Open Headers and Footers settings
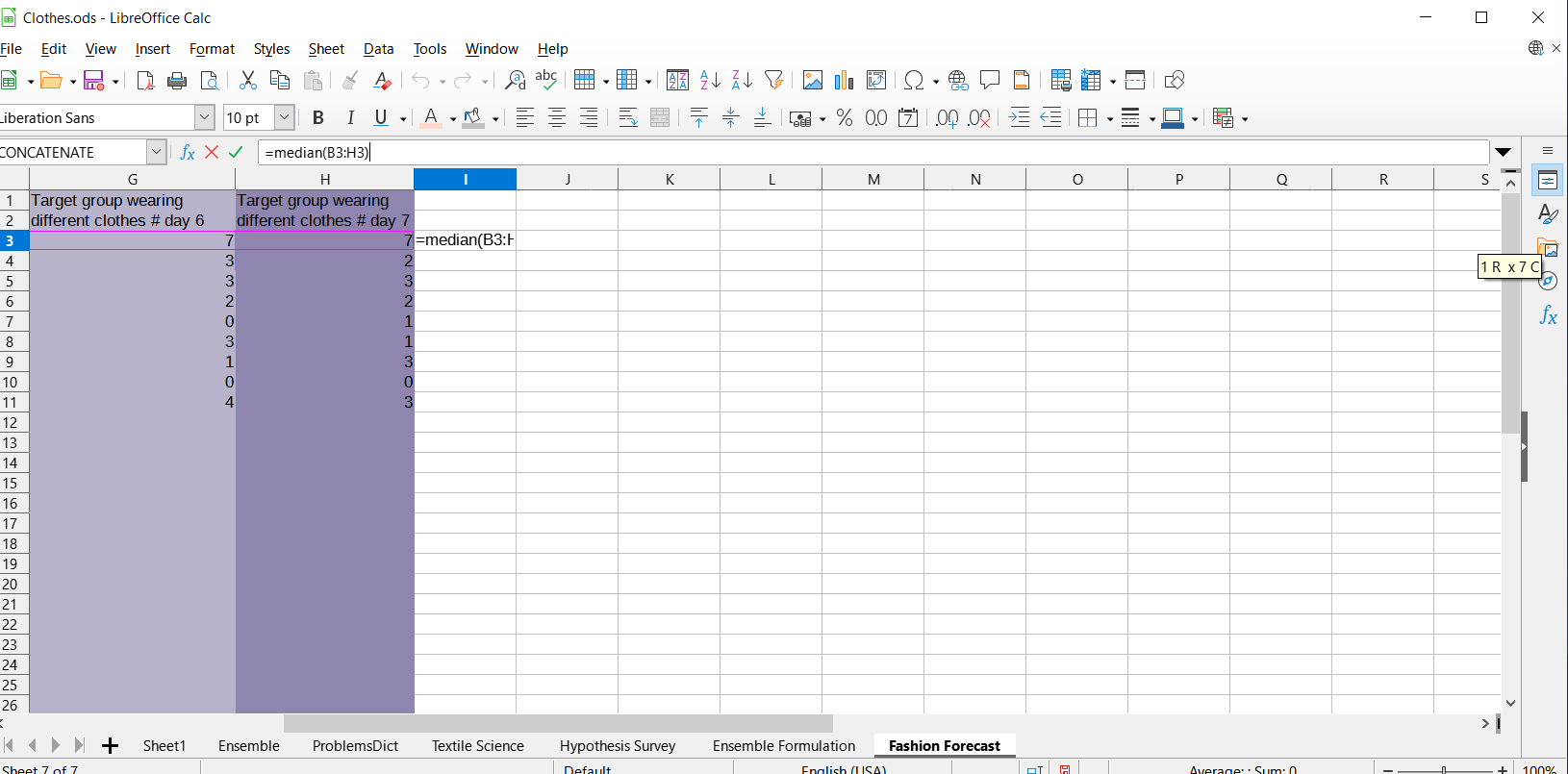Viewport: 1568px width, 774px height. click(x=1022, y=81)
